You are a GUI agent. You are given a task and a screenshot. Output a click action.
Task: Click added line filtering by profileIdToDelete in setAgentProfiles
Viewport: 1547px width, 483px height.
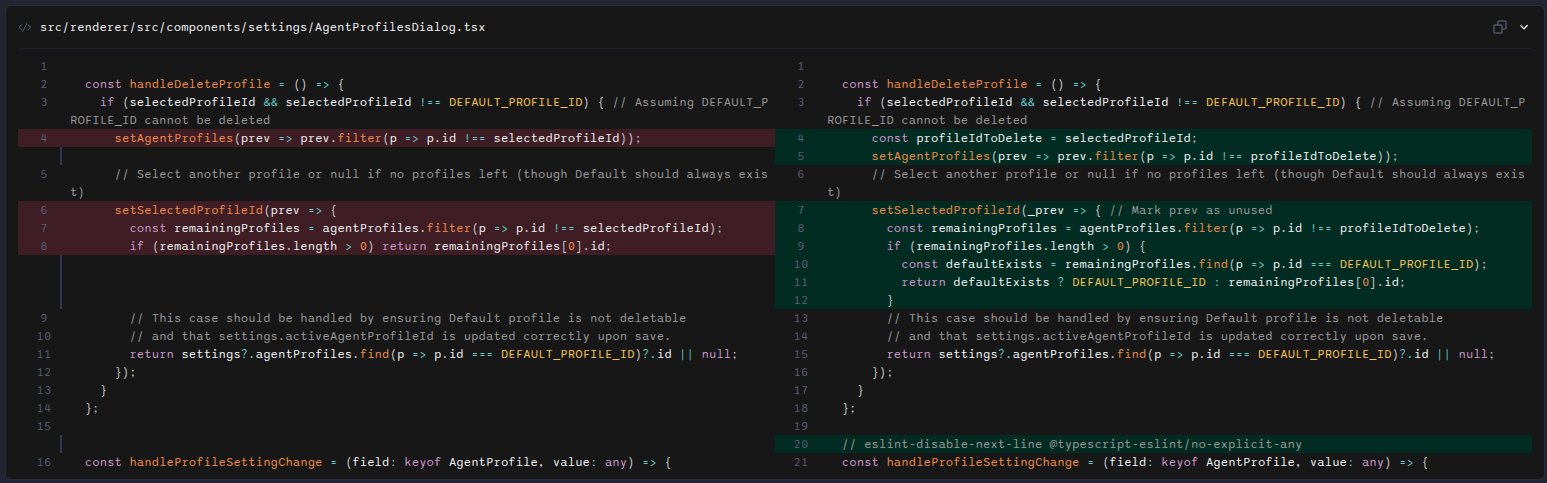(x=1153, y=156)
